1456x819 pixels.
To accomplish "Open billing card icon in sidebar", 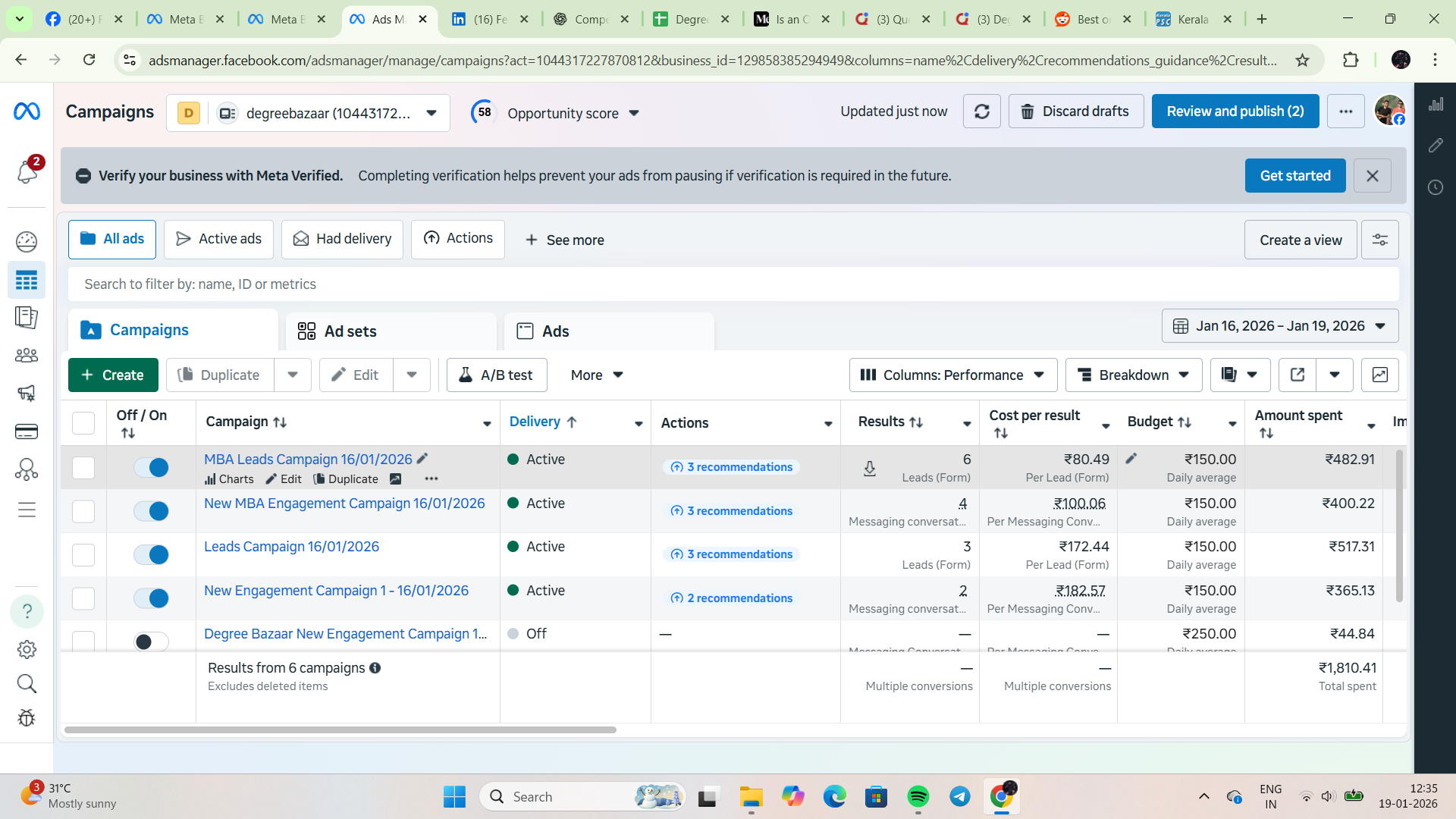I will (27, 431).
